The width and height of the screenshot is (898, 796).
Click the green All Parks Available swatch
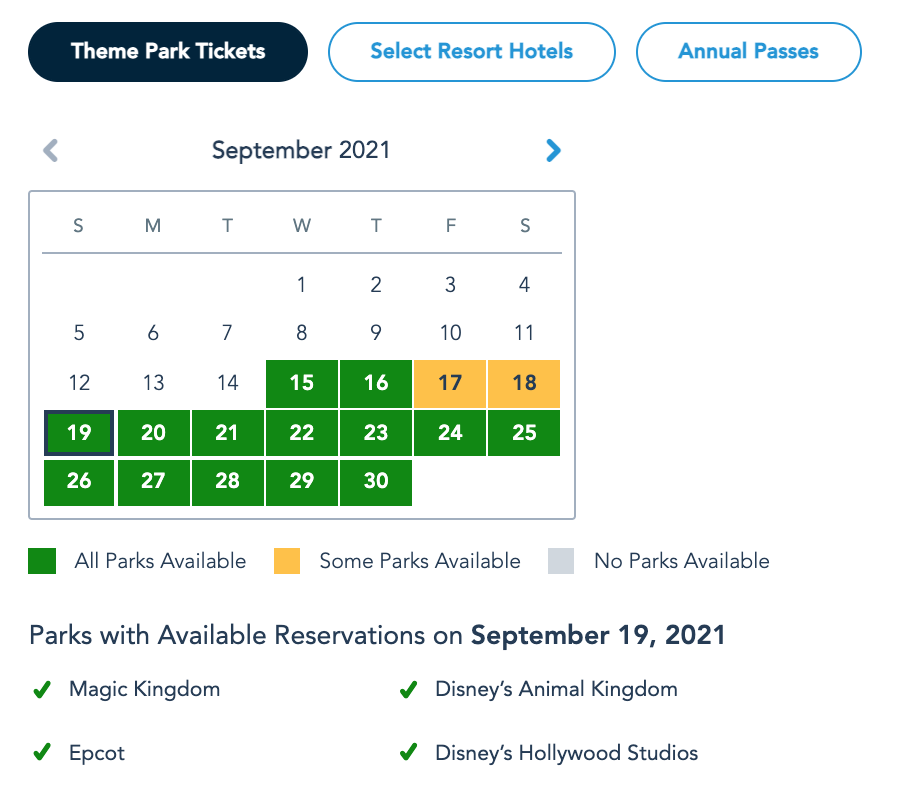42,561
